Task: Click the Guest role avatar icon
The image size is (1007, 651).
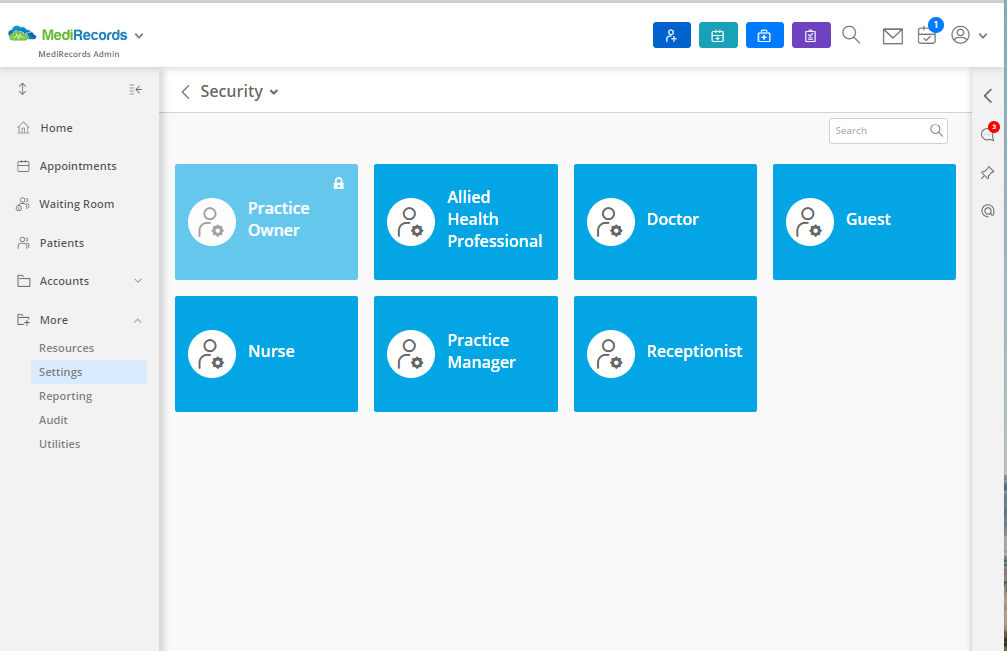Action: pos(810,222)
